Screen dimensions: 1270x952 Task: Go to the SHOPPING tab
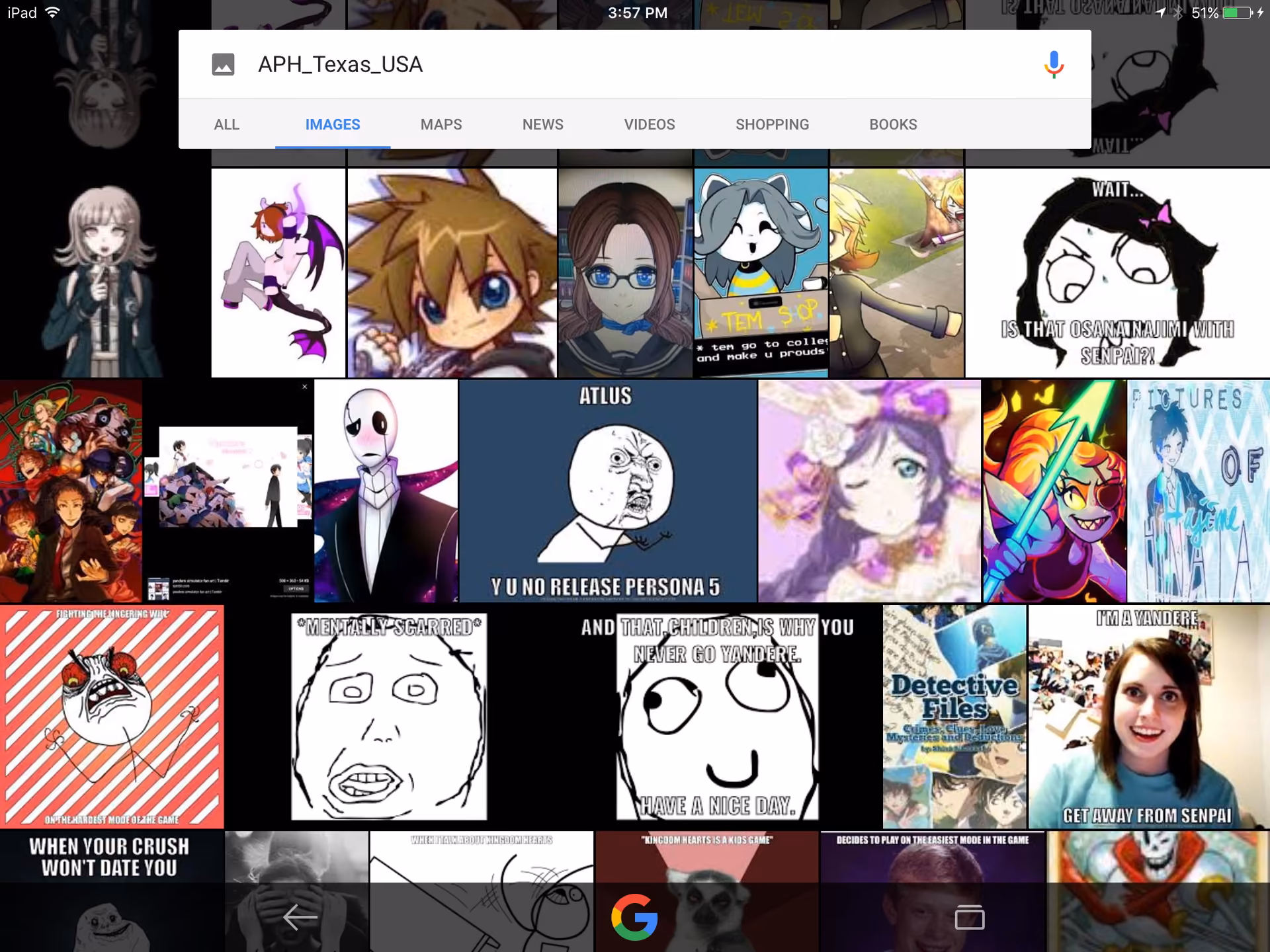(772, 124)
